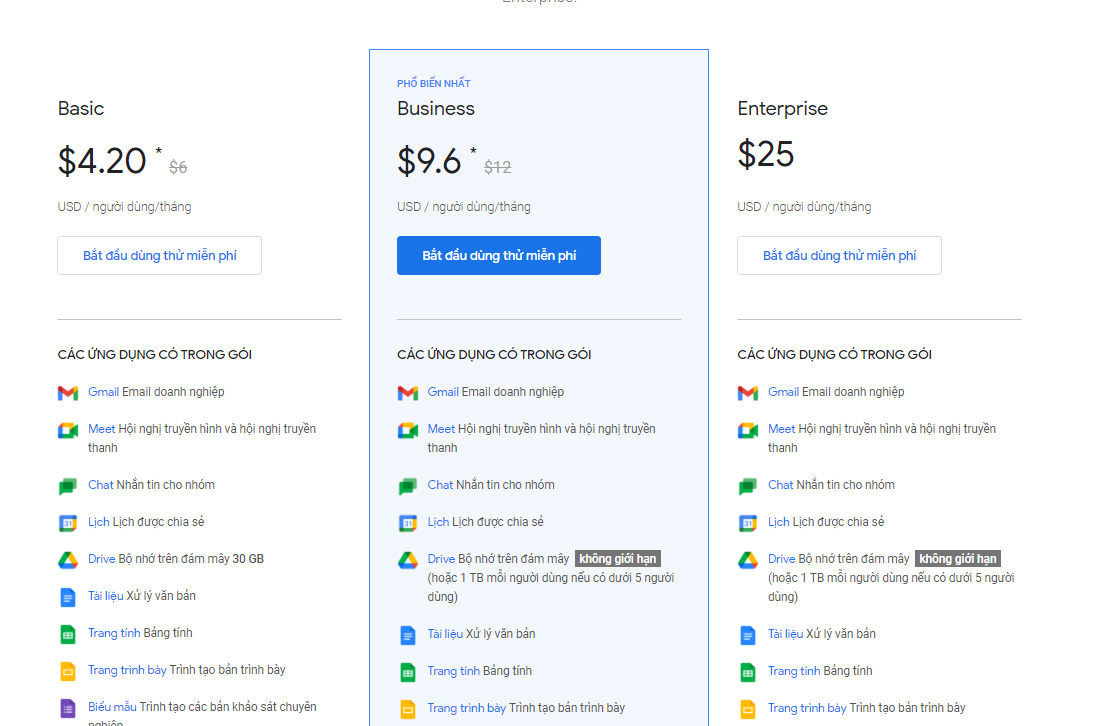This screenshot has width=1111, height=726.
Task: Start free trial for Business plan
Action: click(x=499, y=256)
